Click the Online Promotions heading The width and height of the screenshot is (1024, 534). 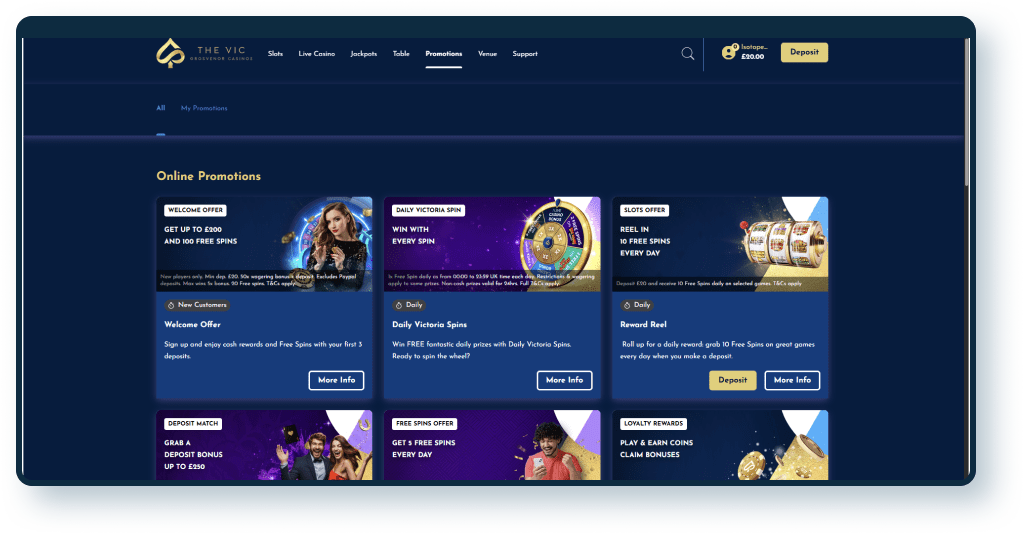pos(208,176)
